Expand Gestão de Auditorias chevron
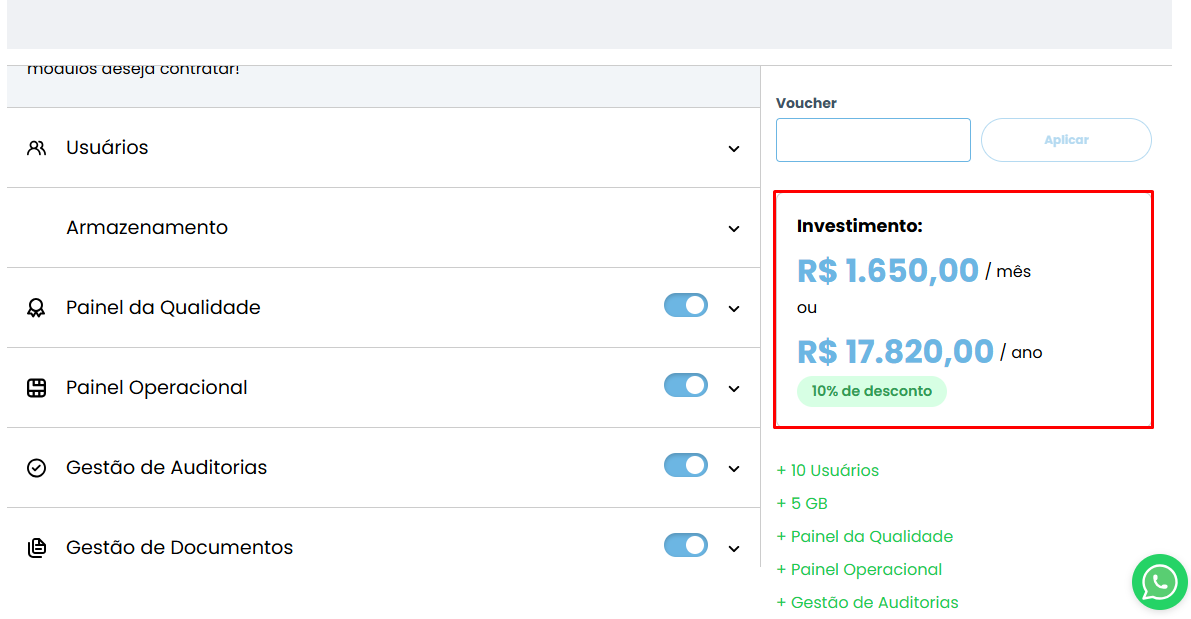The width and height of the screenshot is (1191, 619). (734, 469)
